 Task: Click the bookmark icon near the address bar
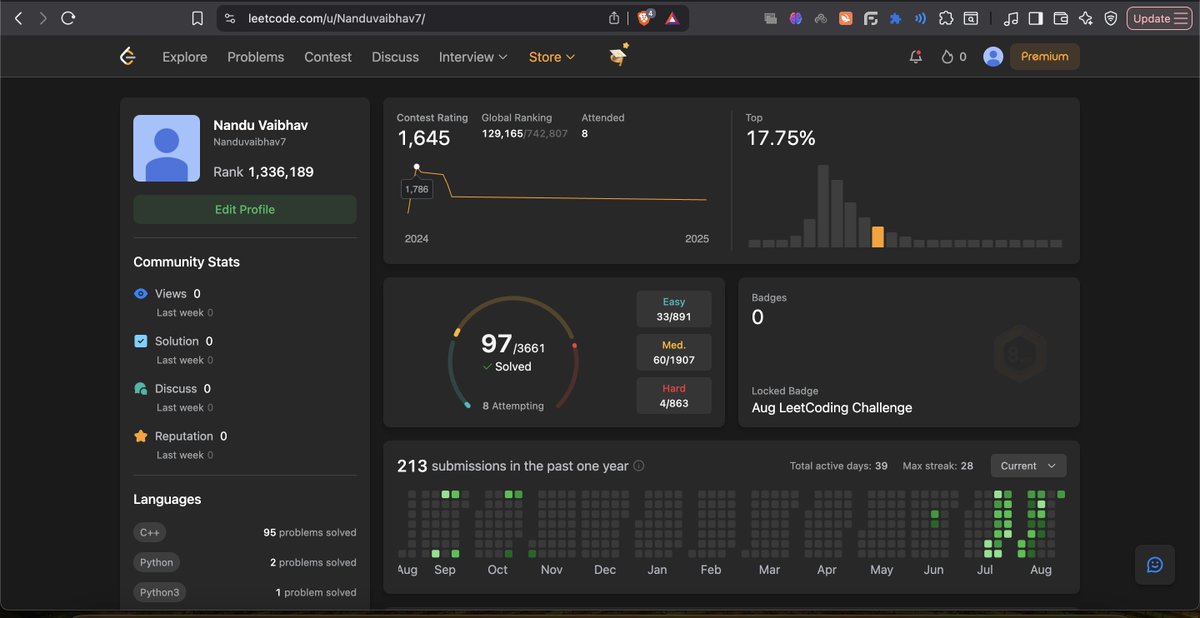pos(197,17)
